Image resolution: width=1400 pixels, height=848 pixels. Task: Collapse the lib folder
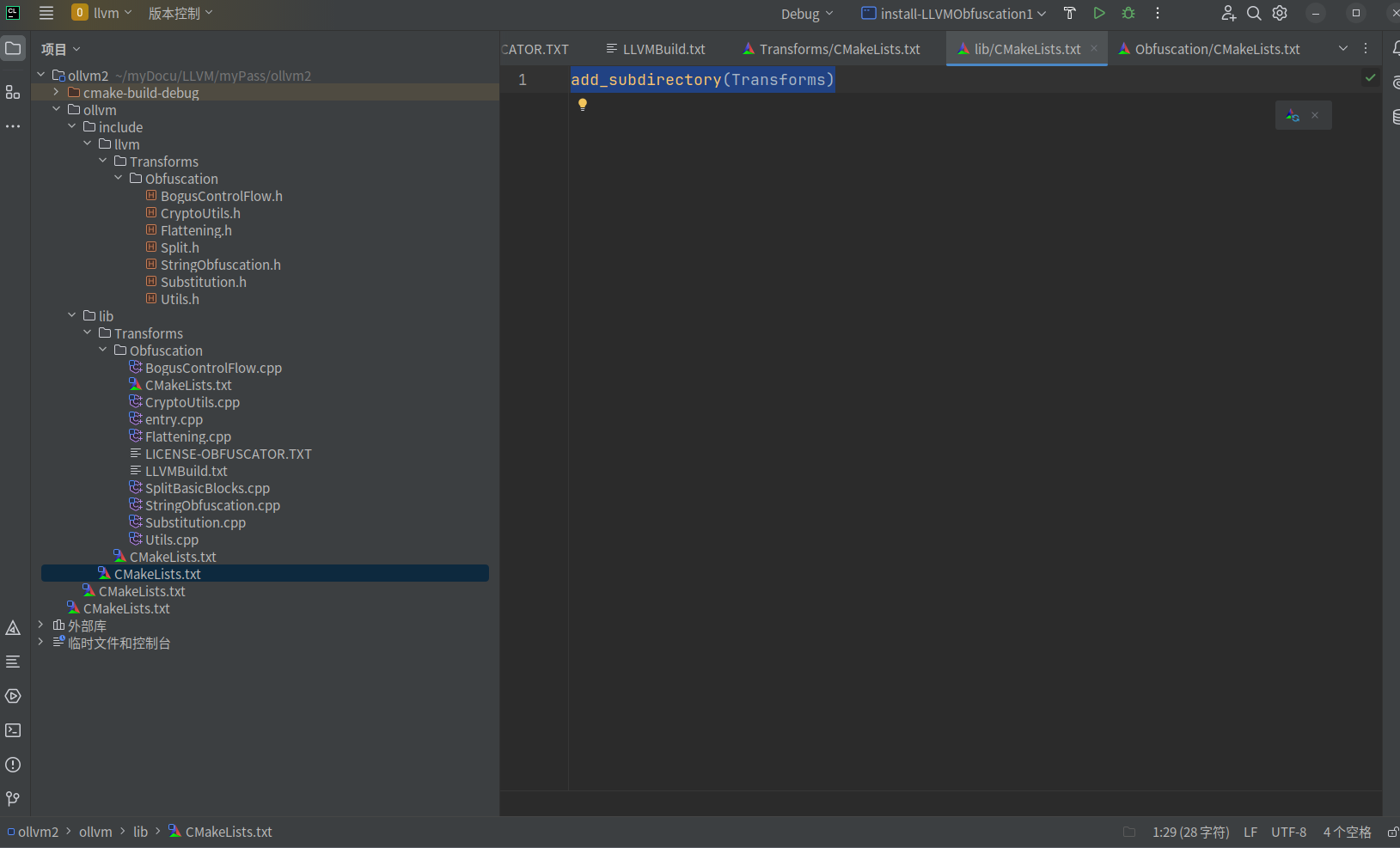pyautogui.click(x=71, y=315)
